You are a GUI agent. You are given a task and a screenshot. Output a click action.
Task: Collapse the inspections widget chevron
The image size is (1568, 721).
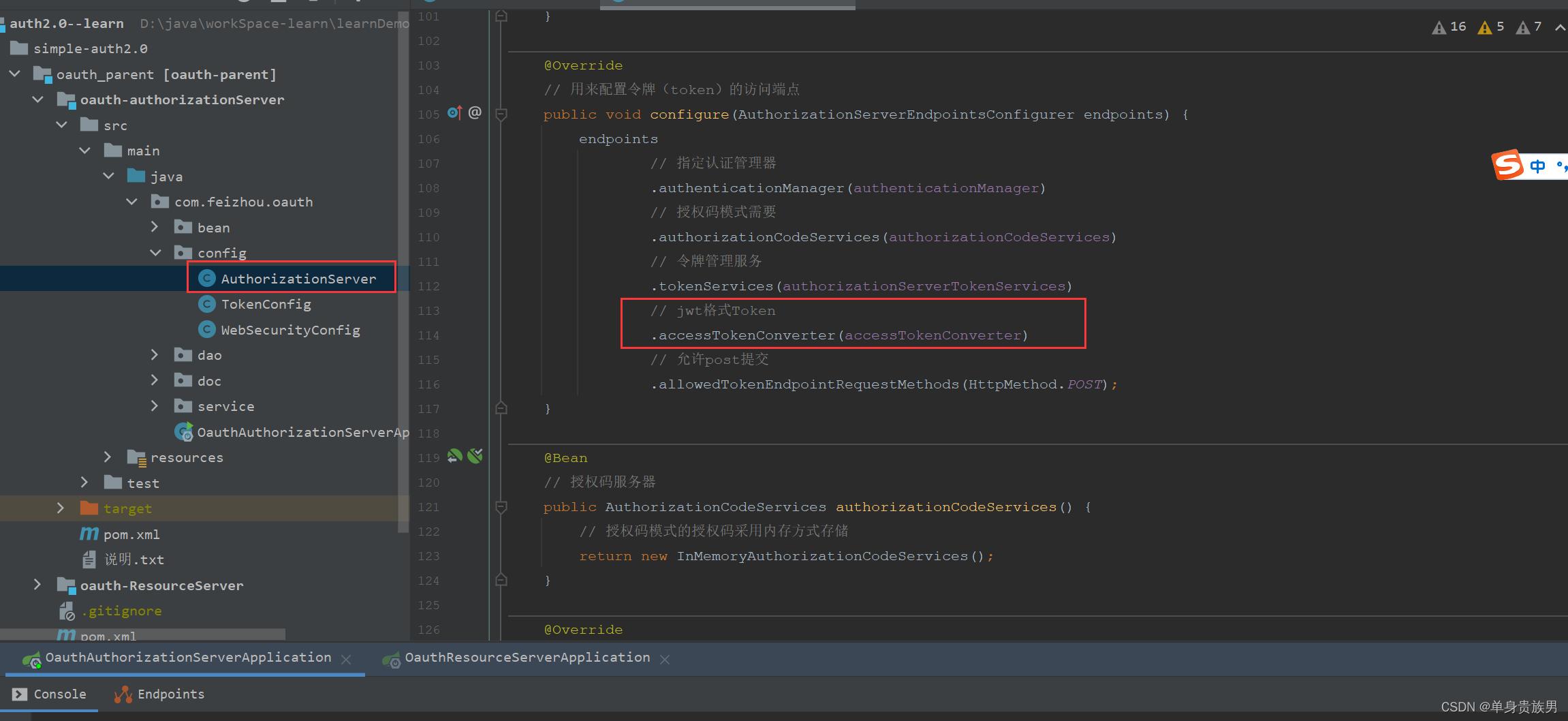click(x=1560, y=27)
